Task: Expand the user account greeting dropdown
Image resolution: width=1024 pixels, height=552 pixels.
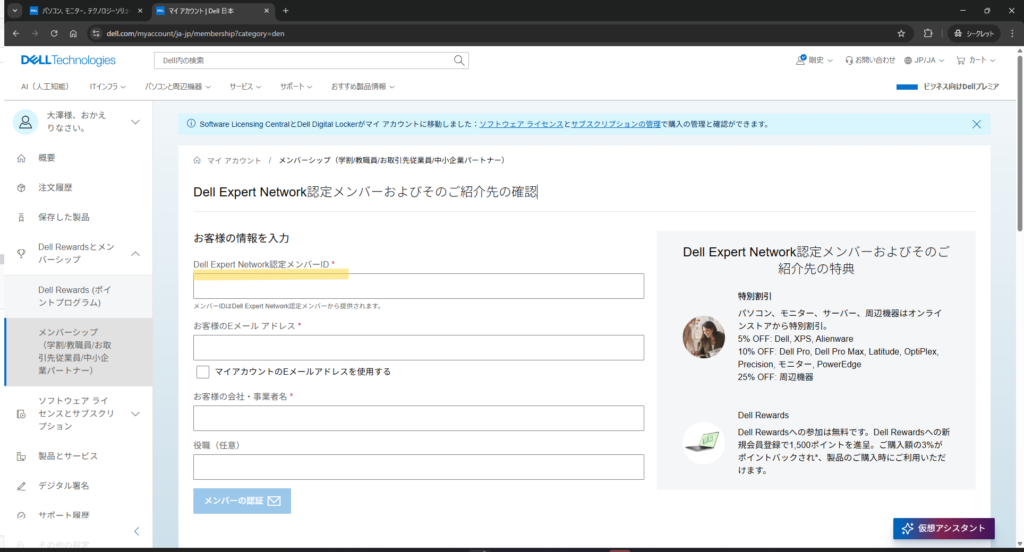Action: [x=135, y=122]
